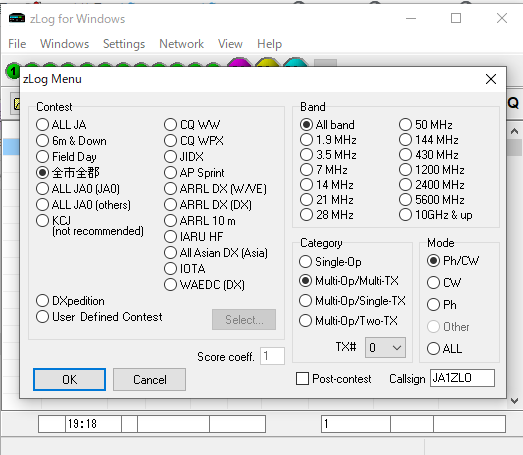Open the View menu
Viewport: 523px width, 455px height.
(x=230, y=44)
